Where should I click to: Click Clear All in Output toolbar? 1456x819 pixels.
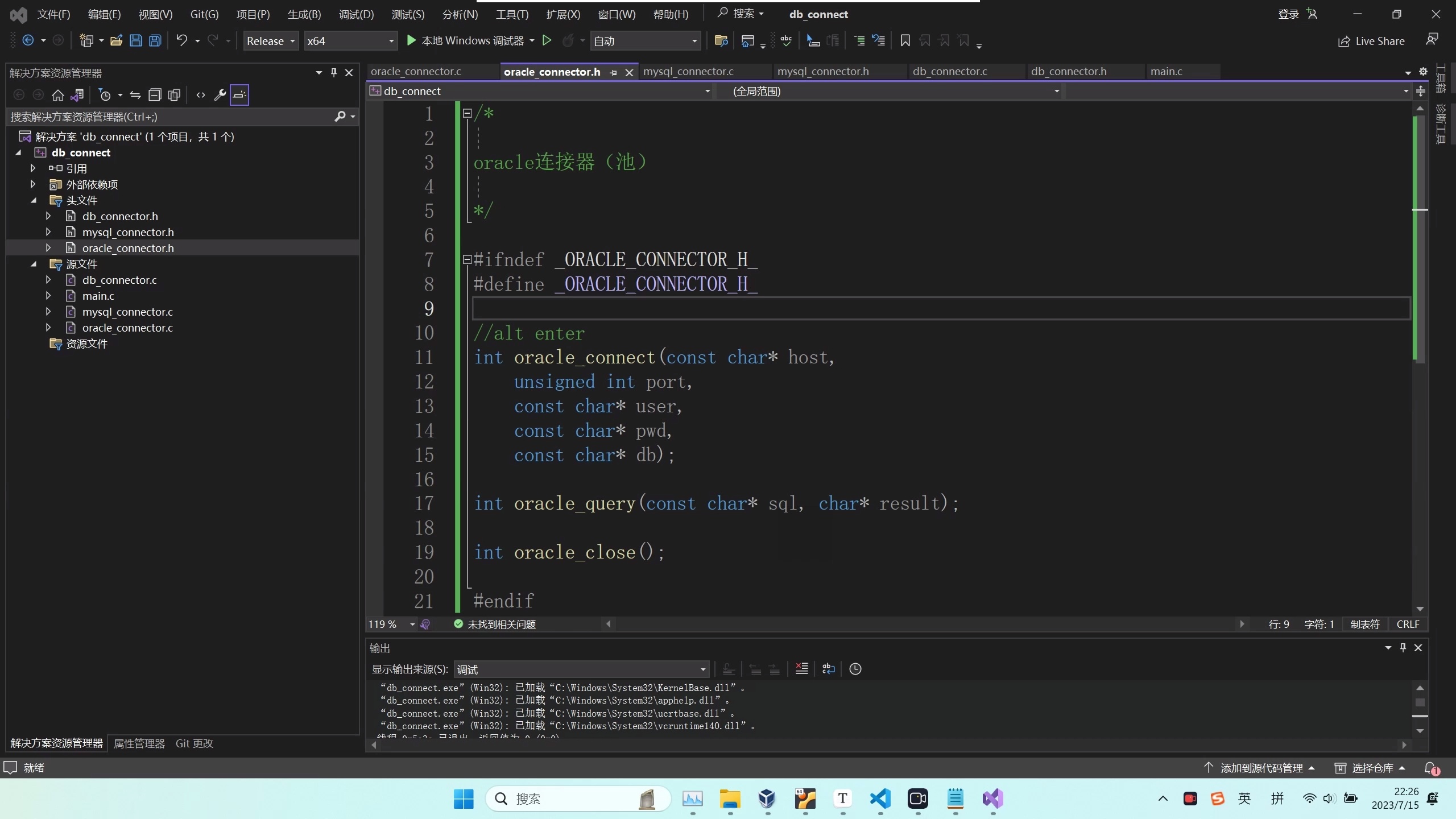pos(801,669)
